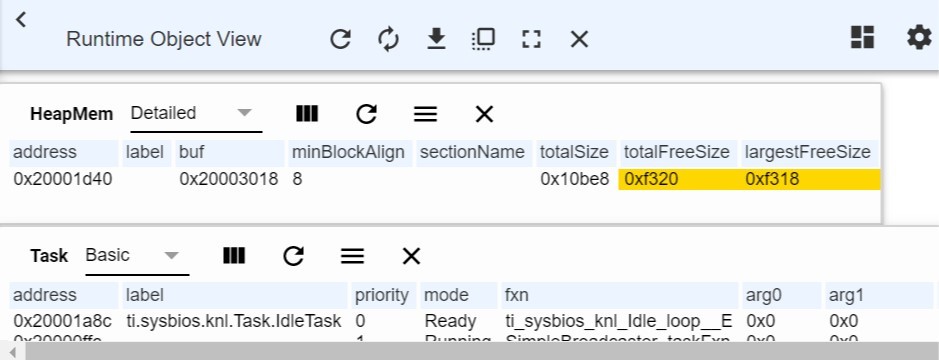939x360 pixels.
Task: Open the Task panel hamburger menu
Action: coord(352,256)
